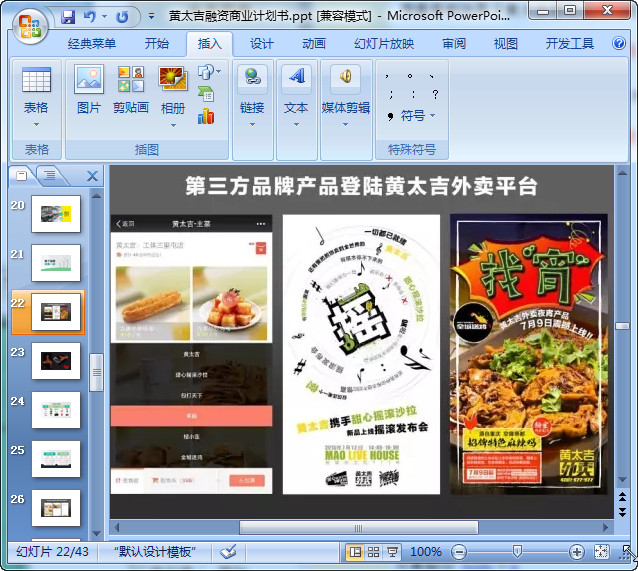Viewport: 638px width, 571px height.
Task: Switch to the slides thumbnail pane tab
Action: coord(22,175)
